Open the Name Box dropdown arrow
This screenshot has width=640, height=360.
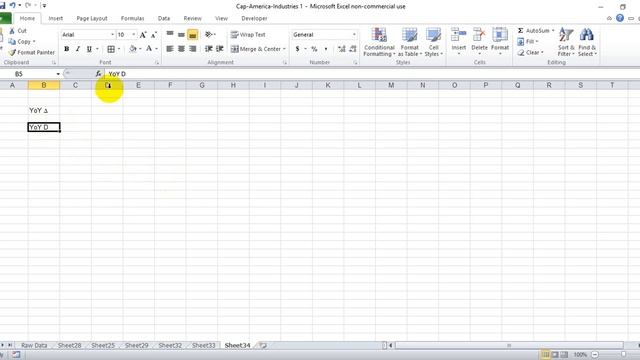coord(58,74)
